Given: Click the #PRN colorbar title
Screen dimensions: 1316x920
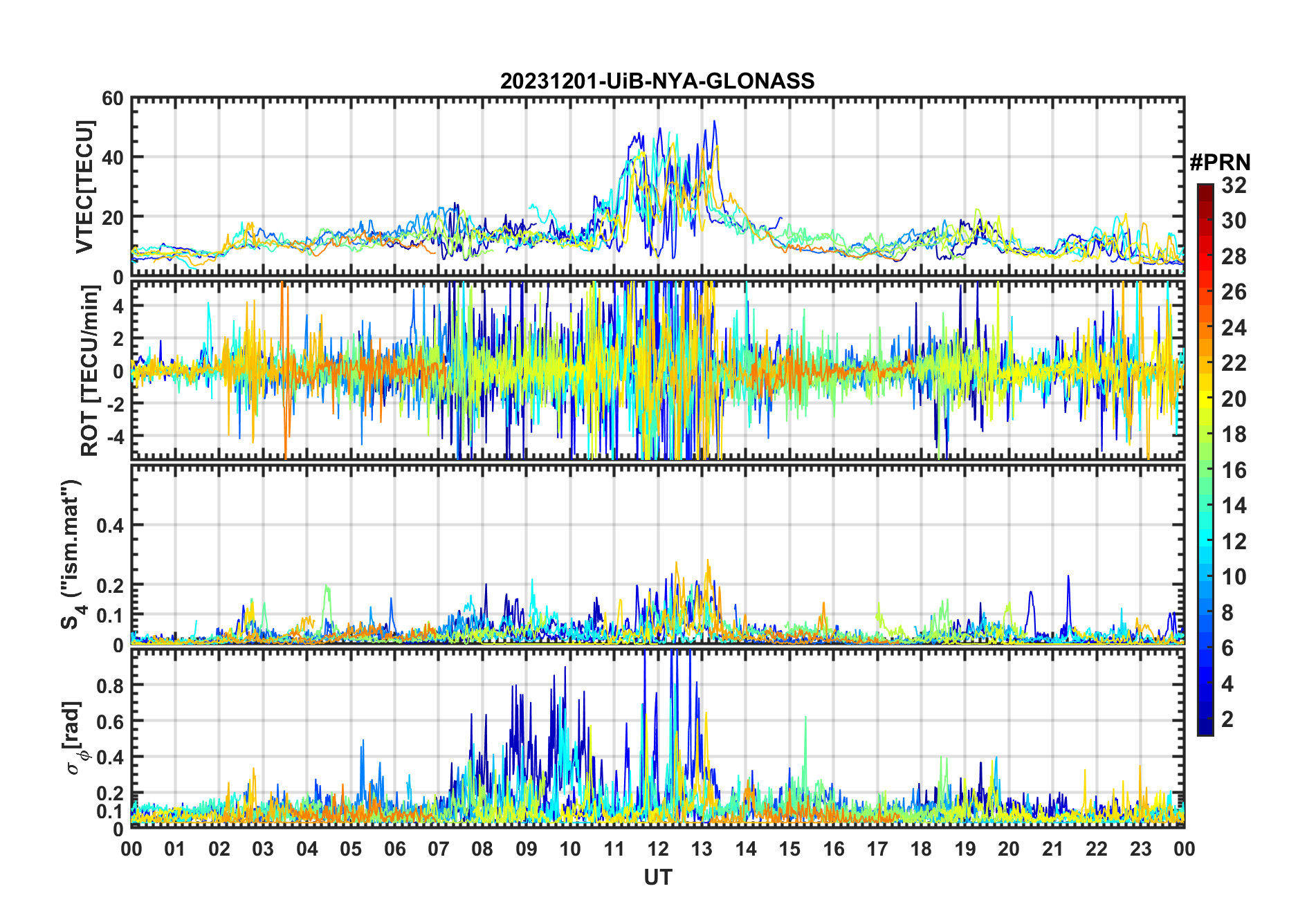Looking at the screenshot, I should (1220, 163).
